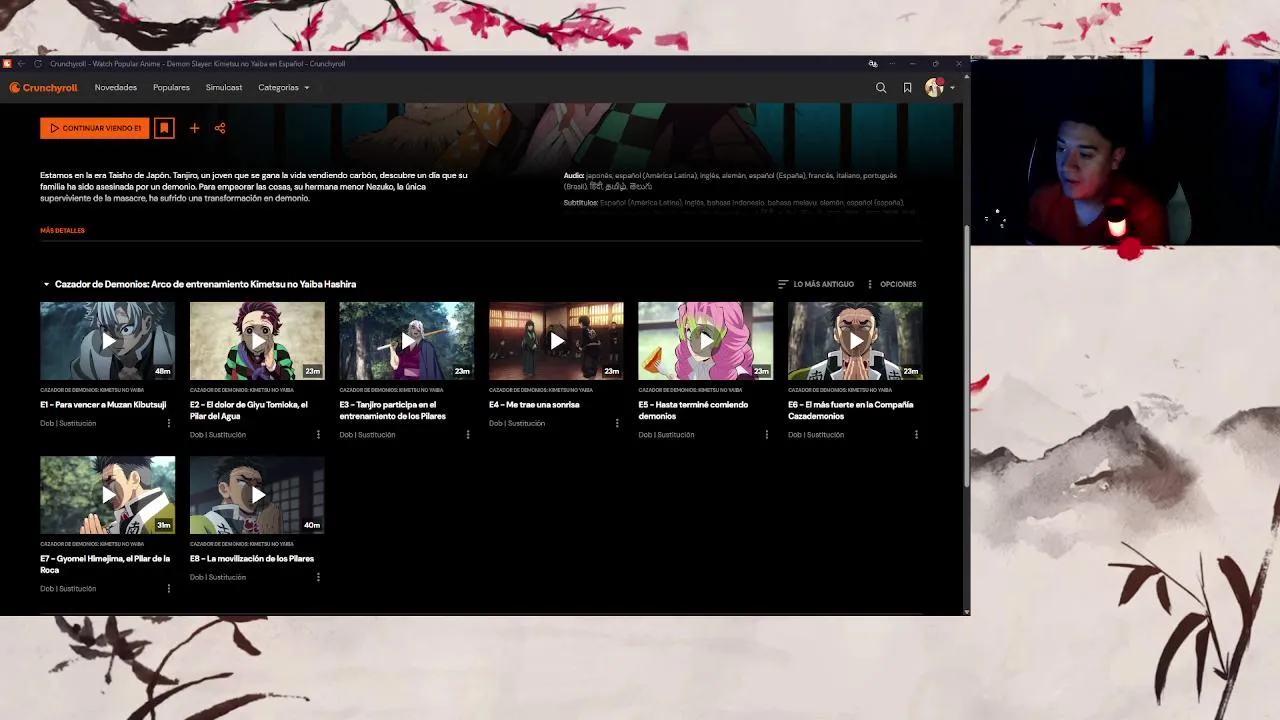This screenshot has height=720, width=1280.
Task: Play episode E1 thumbnail
Action: [107, 341]
